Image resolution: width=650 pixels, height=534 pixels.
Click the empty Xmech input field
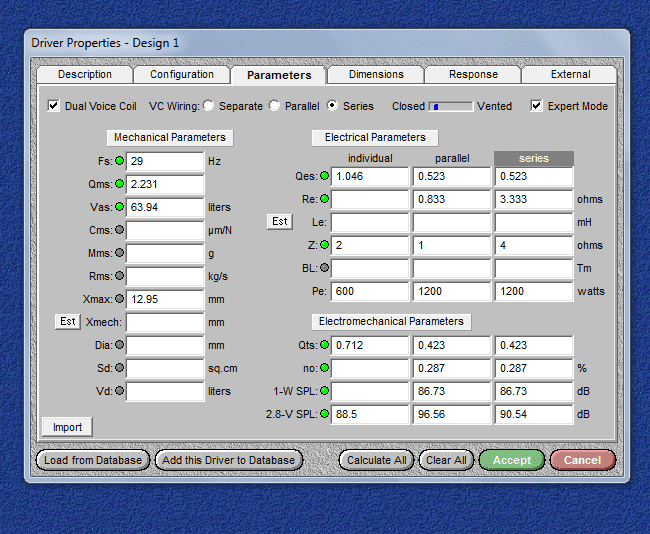pos(165,322)
